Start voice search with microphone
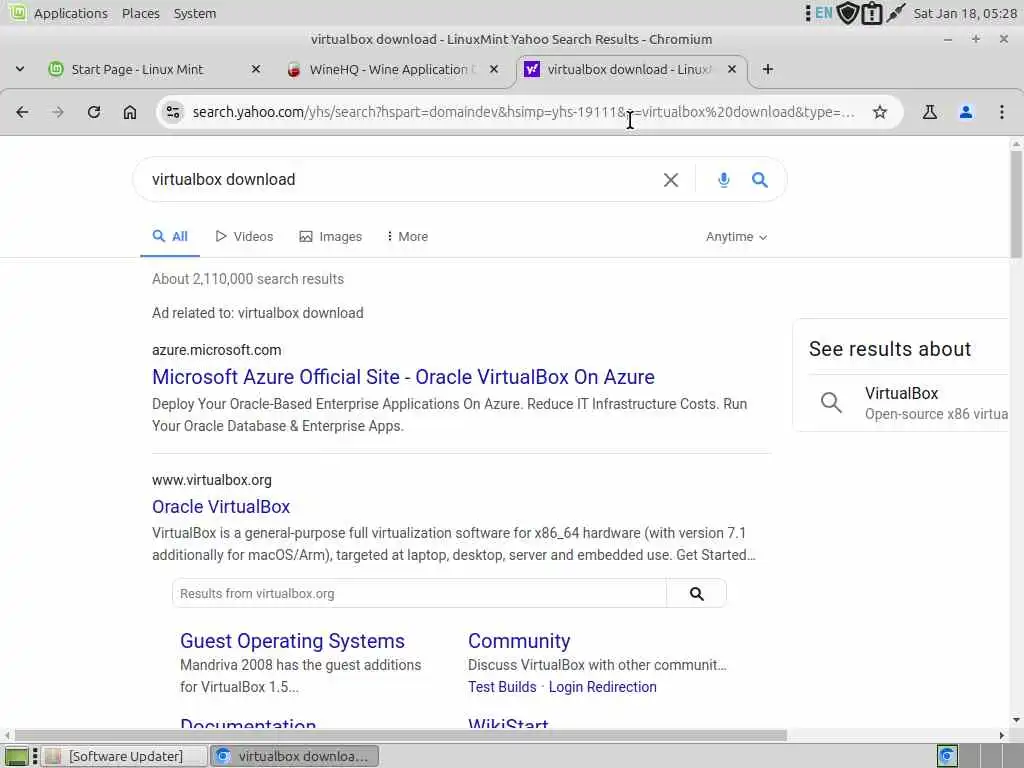This screenshot has width=1024, height=768. click(724, 180)
